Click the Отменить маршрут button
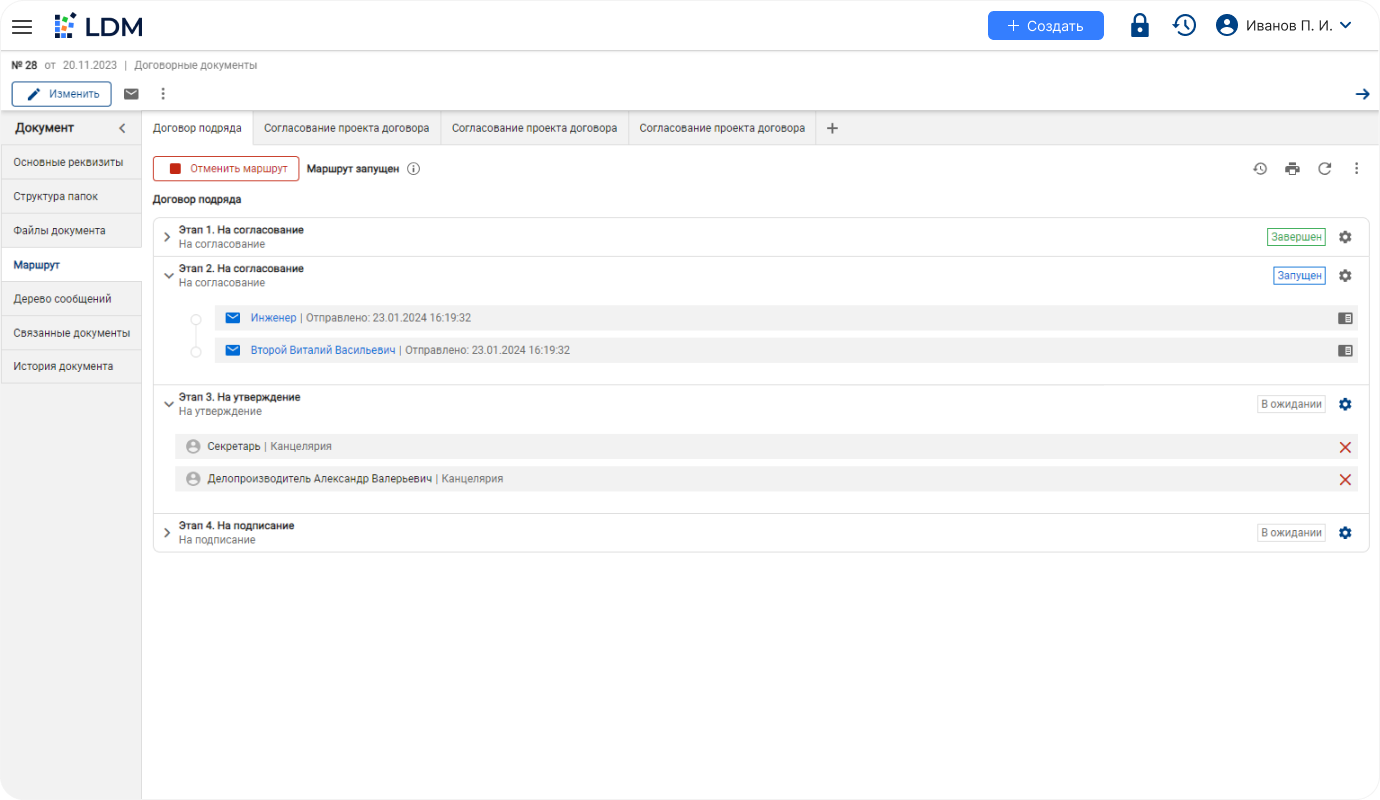Image resolution: width=1380 pixels, height=800 pixels. pyautogui.click(x=226, y=169)
